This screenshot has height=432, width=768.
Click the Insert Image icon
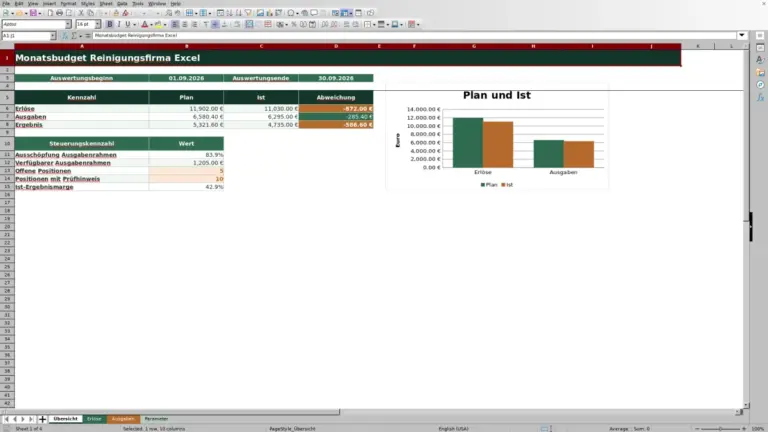tap(260, 13)
